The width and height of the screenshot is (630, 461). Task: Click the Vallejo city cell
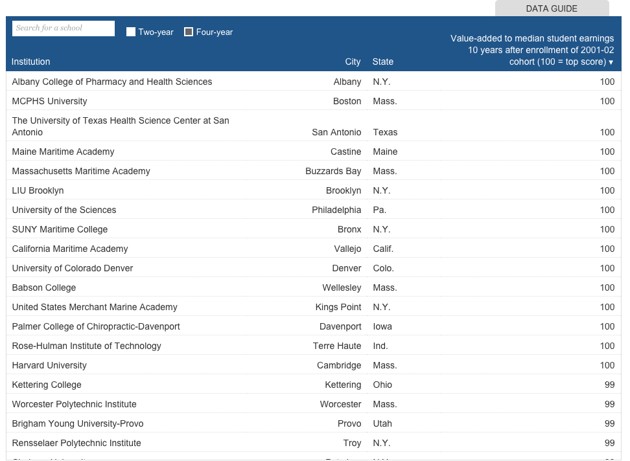coord(347,249)
